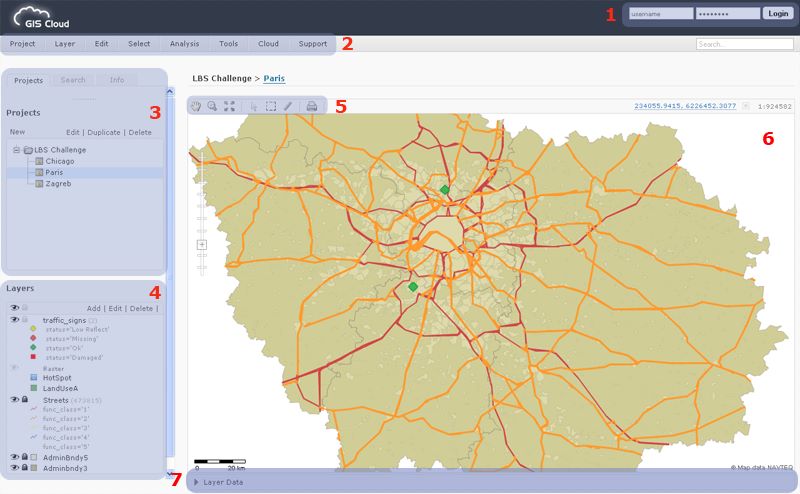The image size is (800, 494).
Task: Click the username input field
Action: [x=661, y=14]
